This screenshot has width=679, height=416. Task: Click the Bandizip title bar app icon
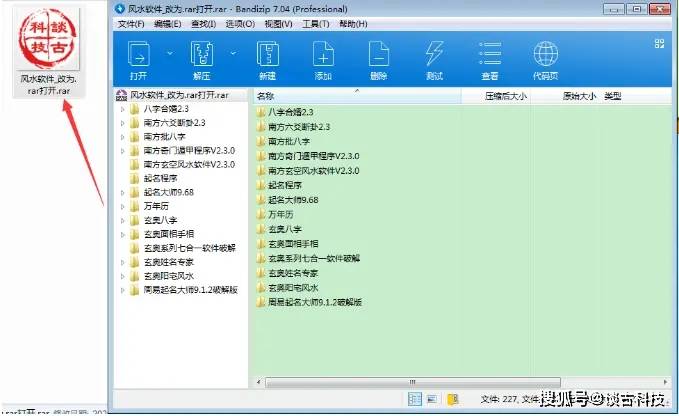click(120, 8)
